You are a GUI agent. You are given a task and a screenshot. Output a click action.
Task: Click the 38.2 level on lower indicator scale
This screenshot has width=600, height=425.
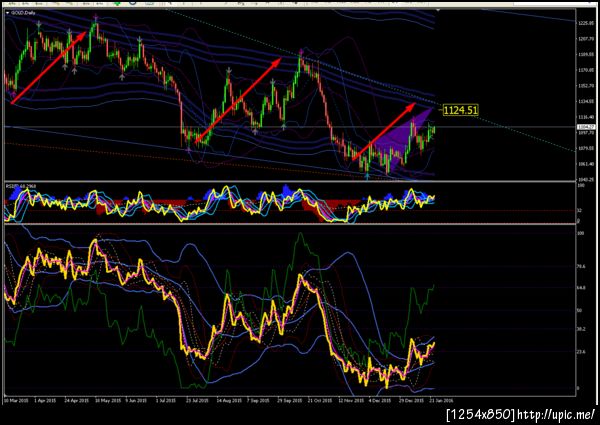pyautogui.click(x=581, y=329)
